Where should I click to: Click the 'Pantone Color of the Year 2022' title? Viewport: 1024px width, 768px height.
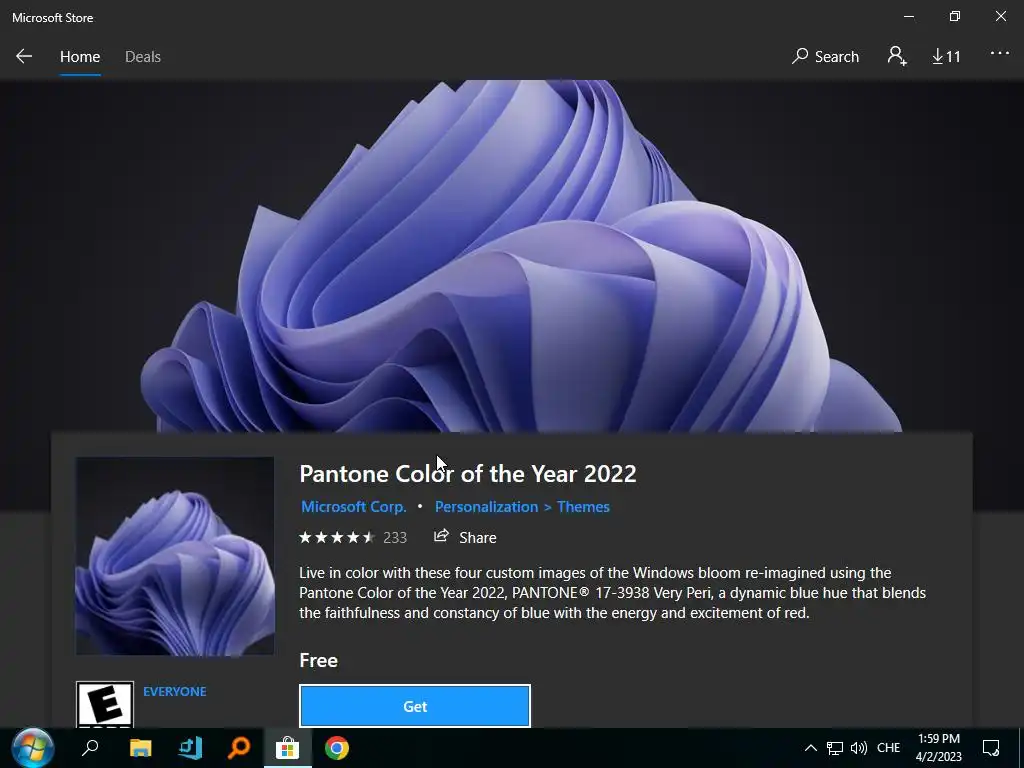click(x=468, y=474)
